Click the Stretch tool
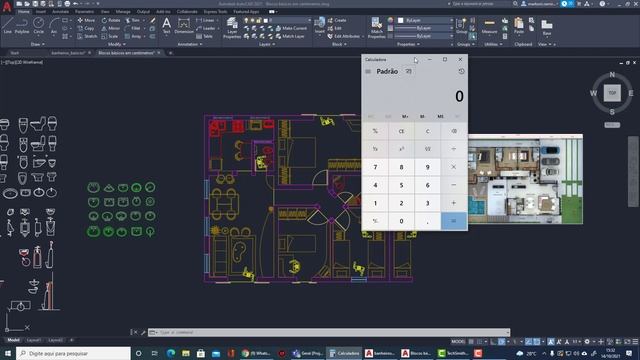The width and height of the screenshot is (640, 360). pos(87,36)
